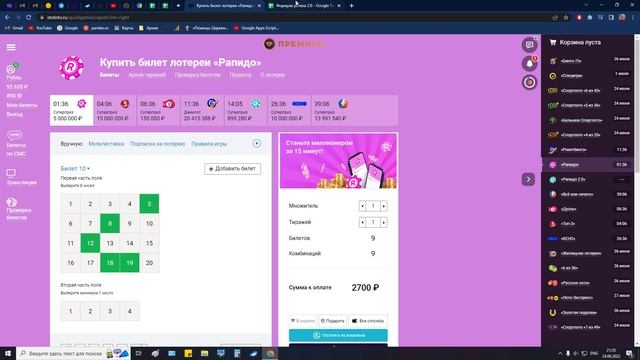Click the Выход logout link

[15, 114]
